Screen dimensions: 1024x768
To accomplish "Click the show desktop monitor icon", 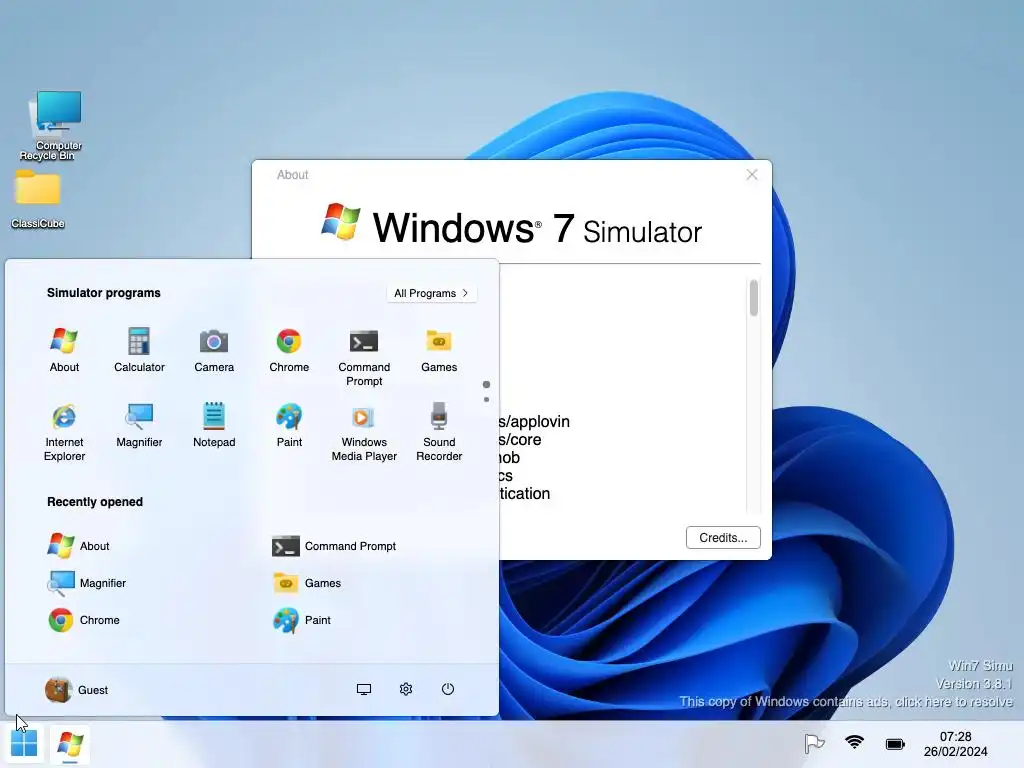I will click(x=364, y=689).
